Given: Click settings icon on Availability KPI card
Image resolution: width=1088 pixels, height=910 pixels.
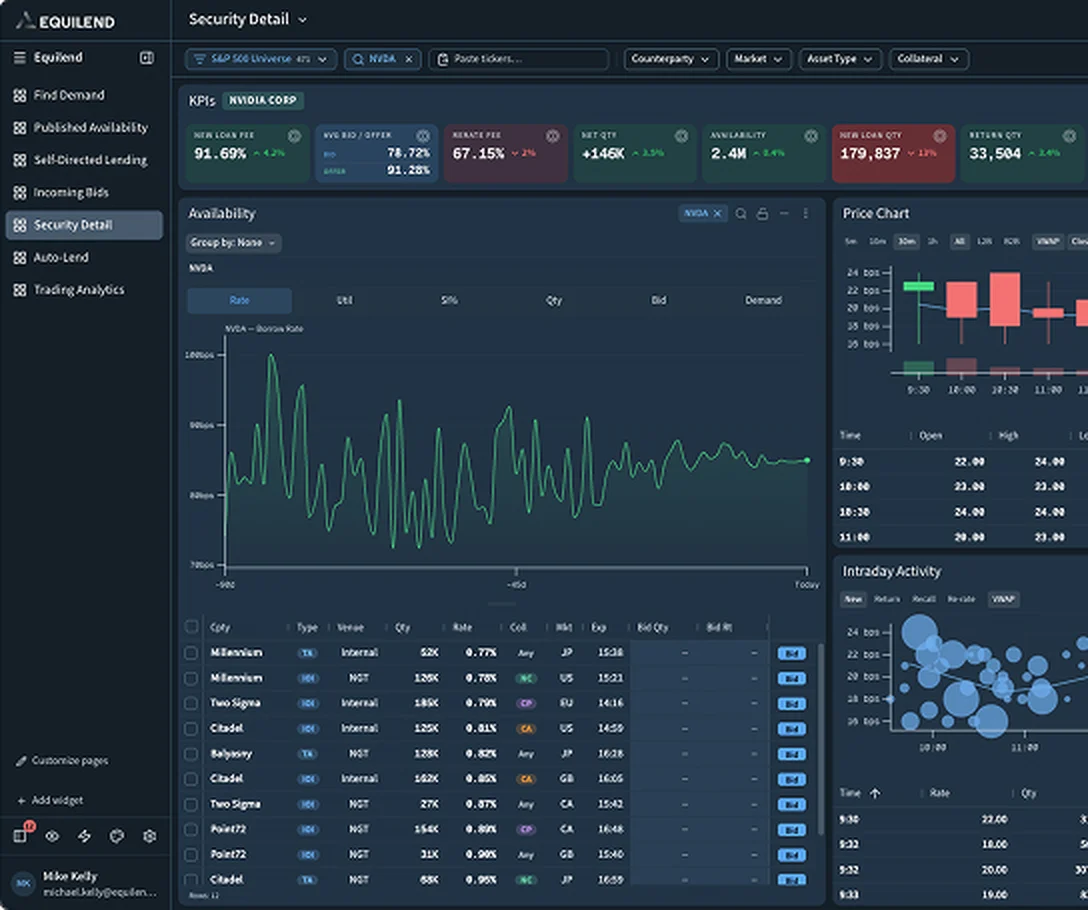Looking at the screenshot, I should point(810,136).
